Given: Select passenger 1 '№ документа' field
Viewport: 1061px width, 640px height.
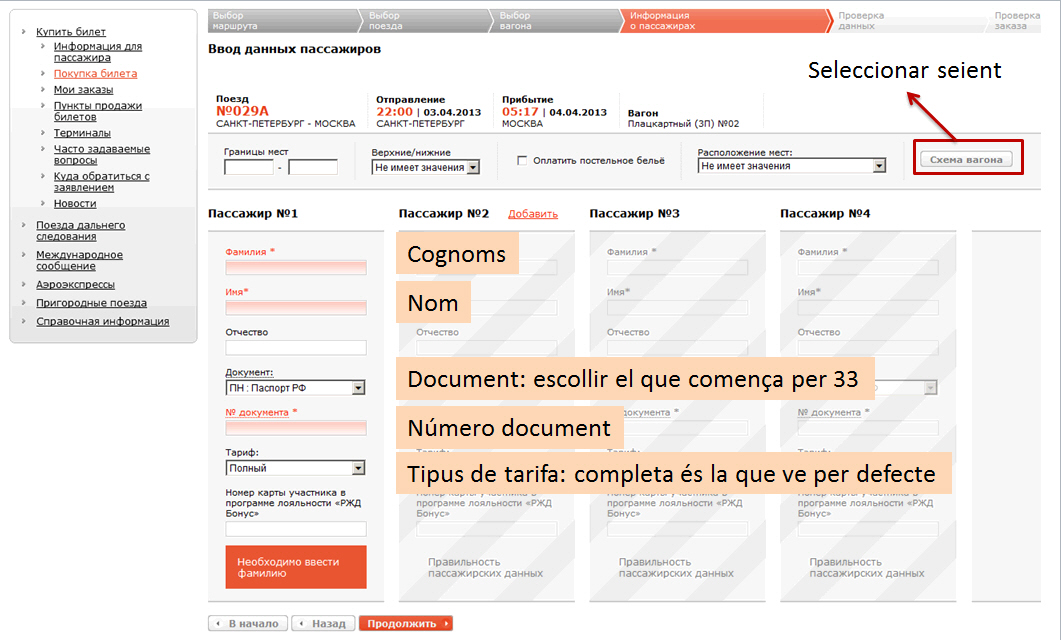Looking at the screenshot, I should click(x=296, y=428).
